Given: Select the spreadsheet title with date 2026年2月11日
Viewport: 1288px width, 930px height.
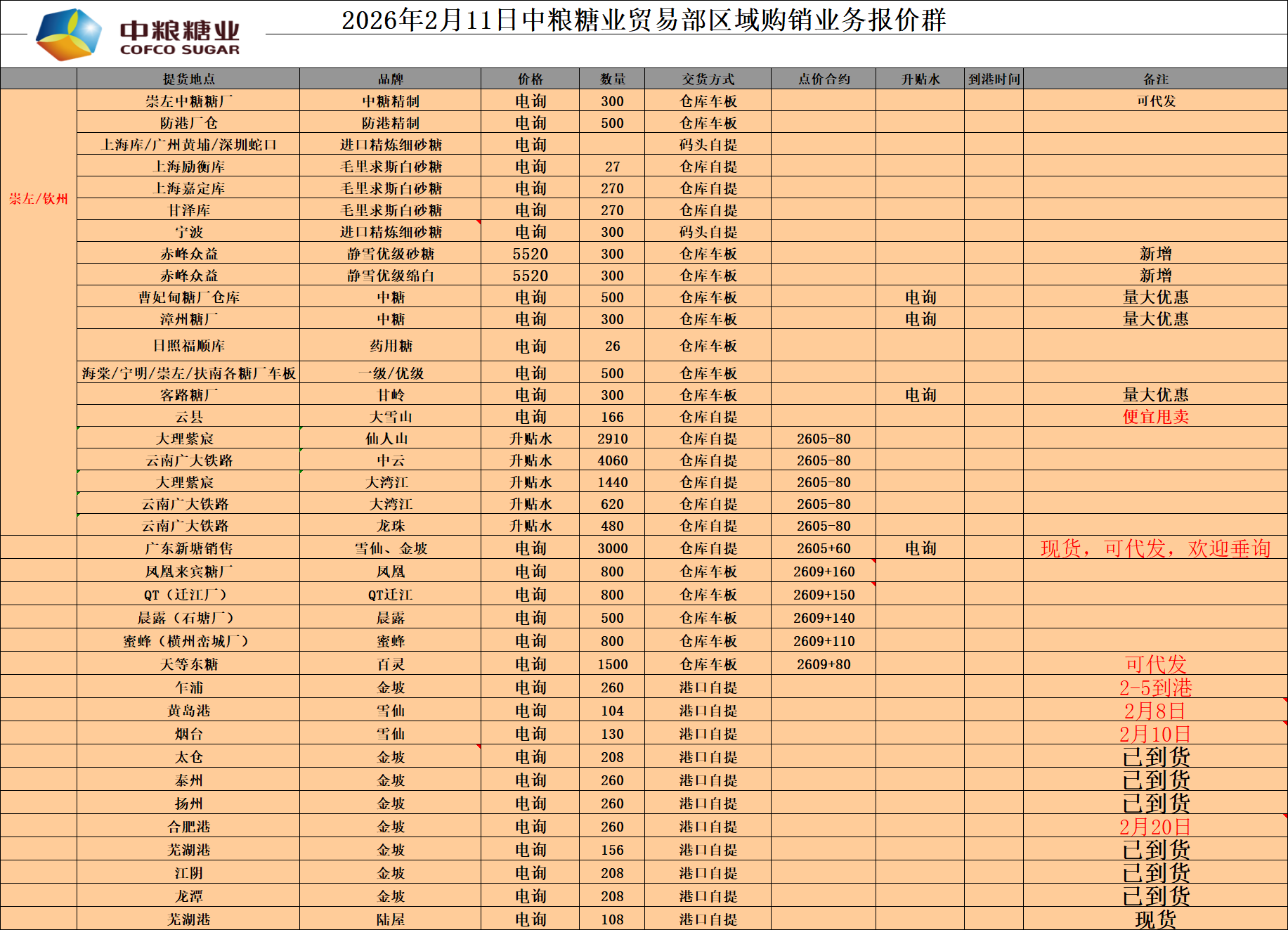Looking at the screenshot, I should [643, 20].
